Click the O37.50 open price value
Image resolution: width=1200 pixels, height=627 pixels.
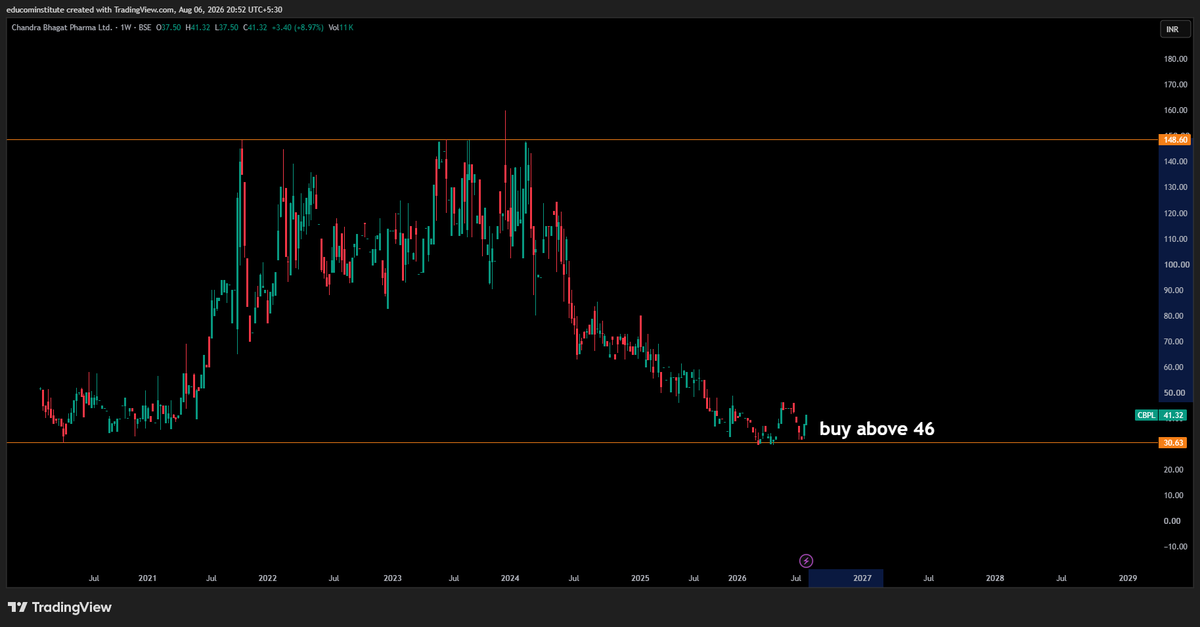170,27
